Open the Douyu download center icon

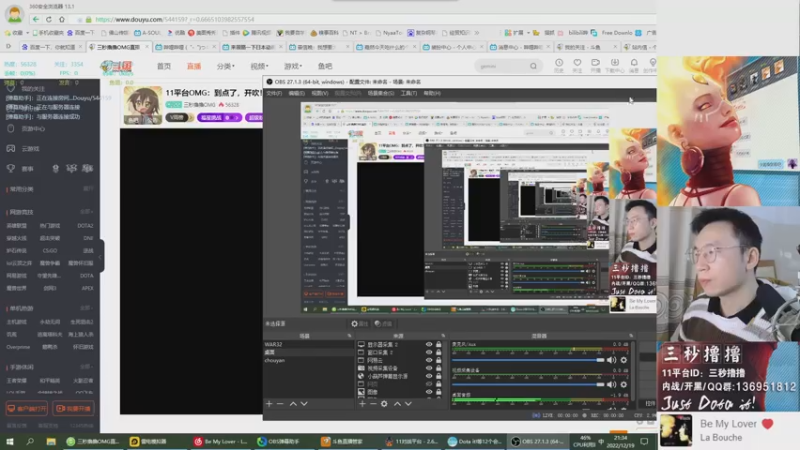coord(615,62)
